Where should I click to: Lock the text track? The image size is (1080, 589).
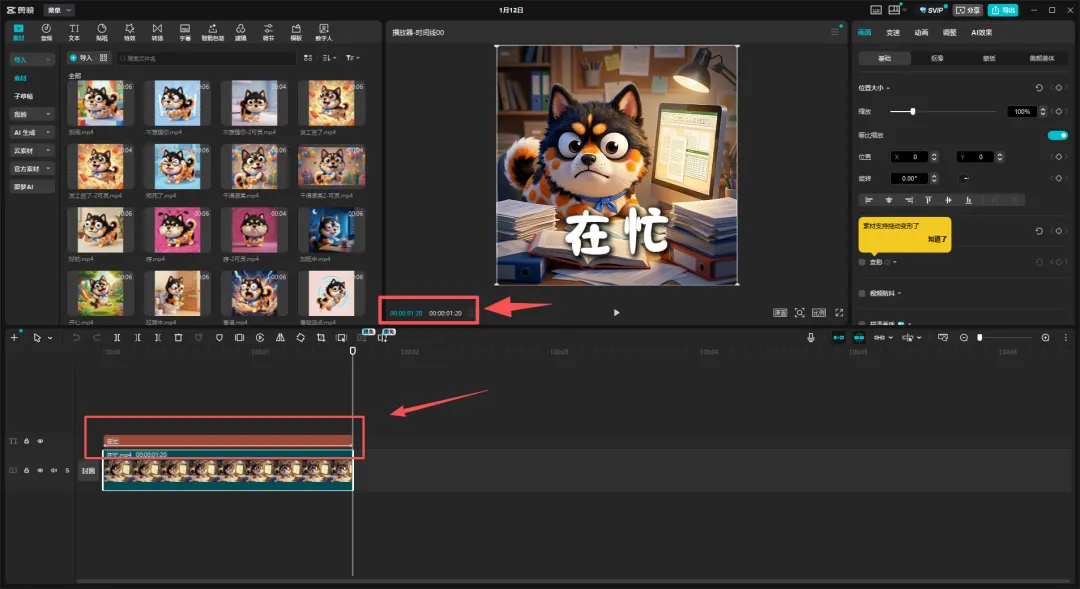[x=26, y=441]
